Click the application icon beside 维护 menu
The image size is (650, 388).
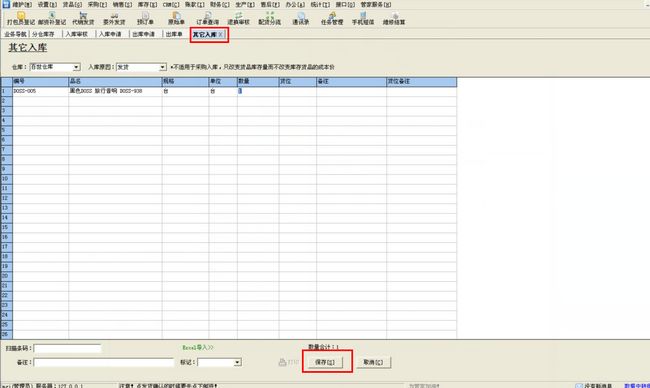tap(6, 4)
